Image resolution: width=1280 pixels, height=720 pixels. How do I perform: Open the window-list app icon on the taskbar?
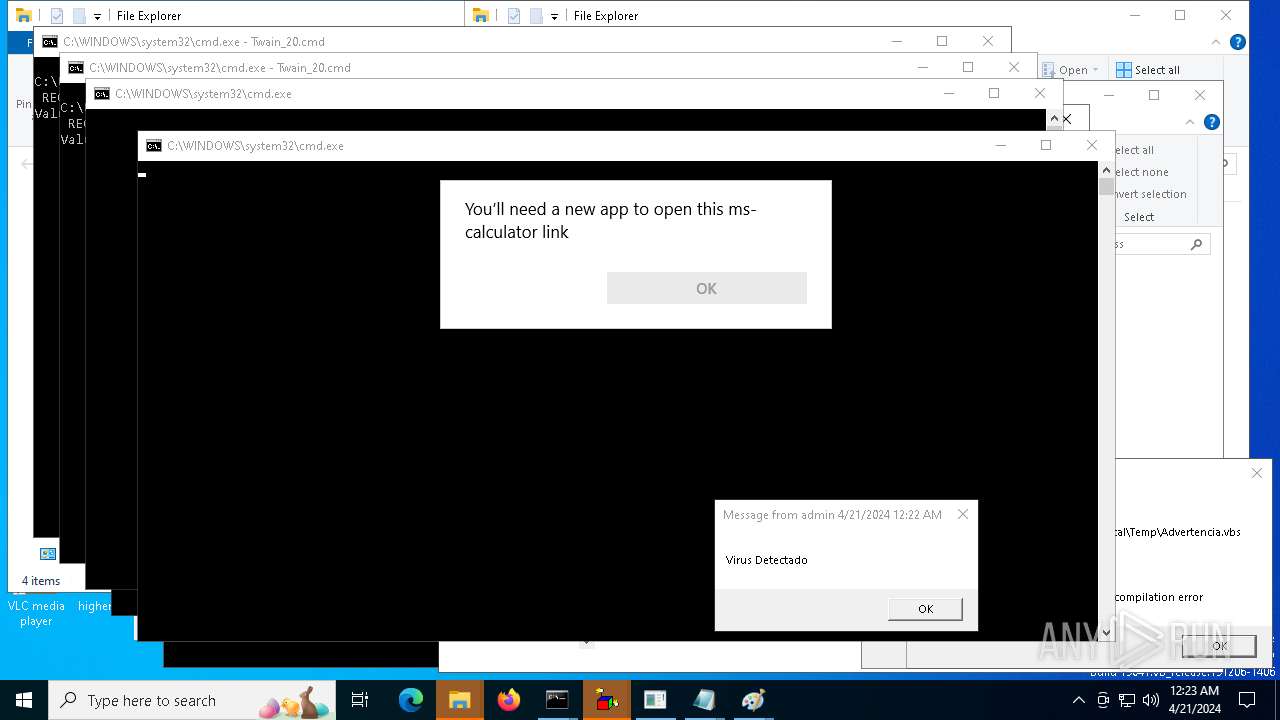pyautogui.click(x=655, y=700)
